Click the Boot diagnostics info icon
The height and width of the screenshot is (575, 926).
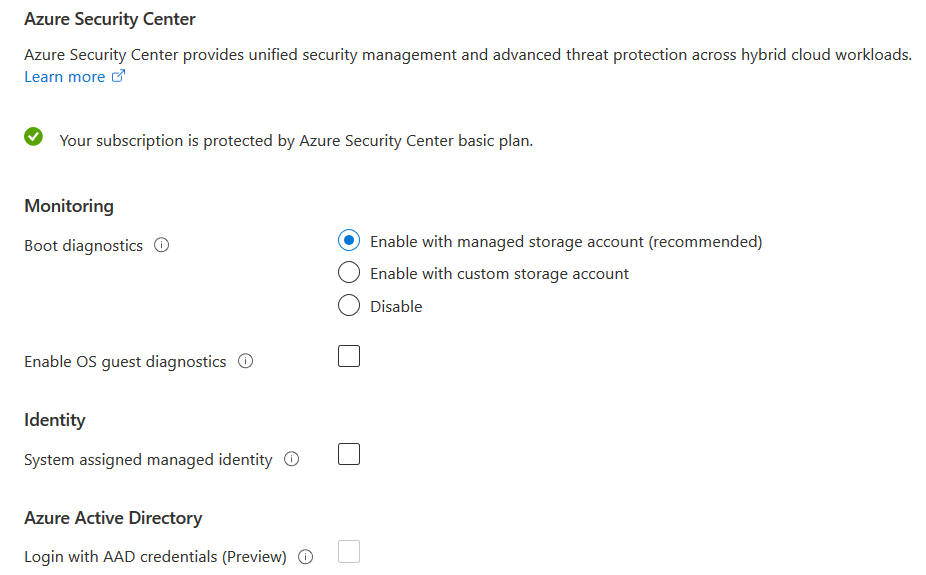point(162,245)
